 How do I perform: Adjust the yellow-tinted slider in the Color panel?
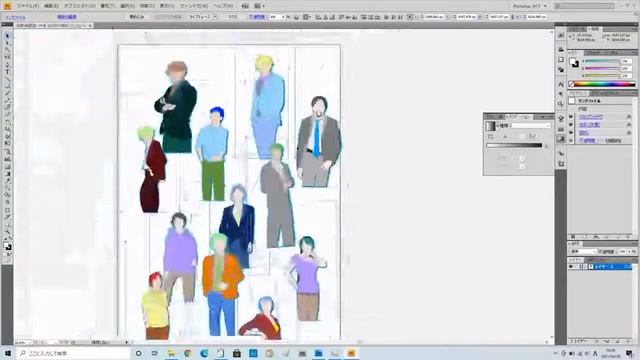(602, 76)
